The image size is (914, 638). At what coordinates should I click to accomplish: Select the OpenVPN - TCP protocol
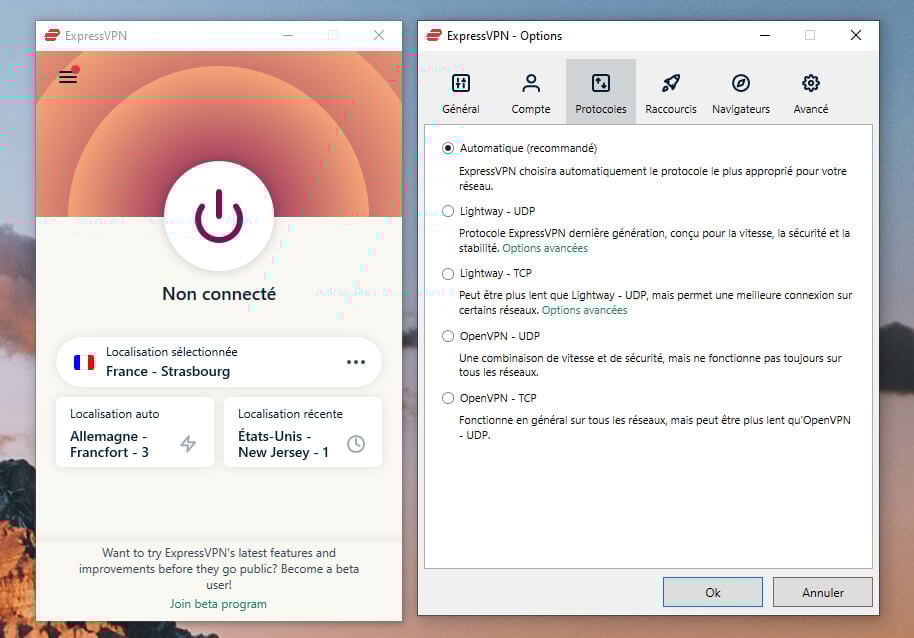pos(447,398)
